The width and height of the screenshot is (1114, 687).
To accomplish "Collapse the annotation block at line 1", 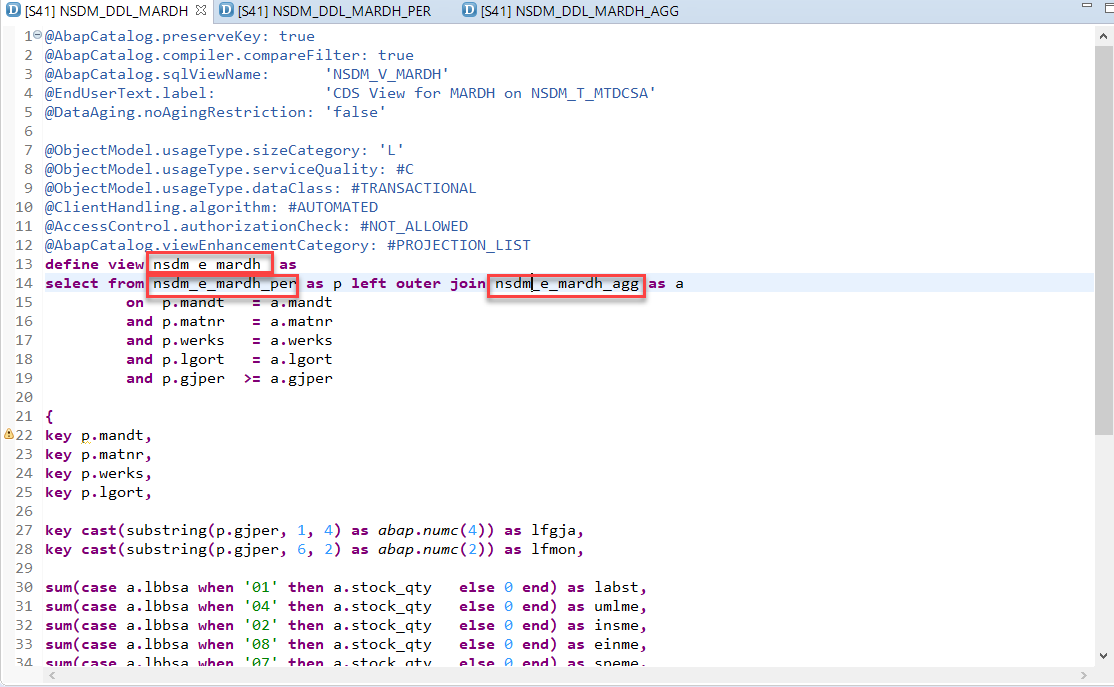I will pos(38,36).
